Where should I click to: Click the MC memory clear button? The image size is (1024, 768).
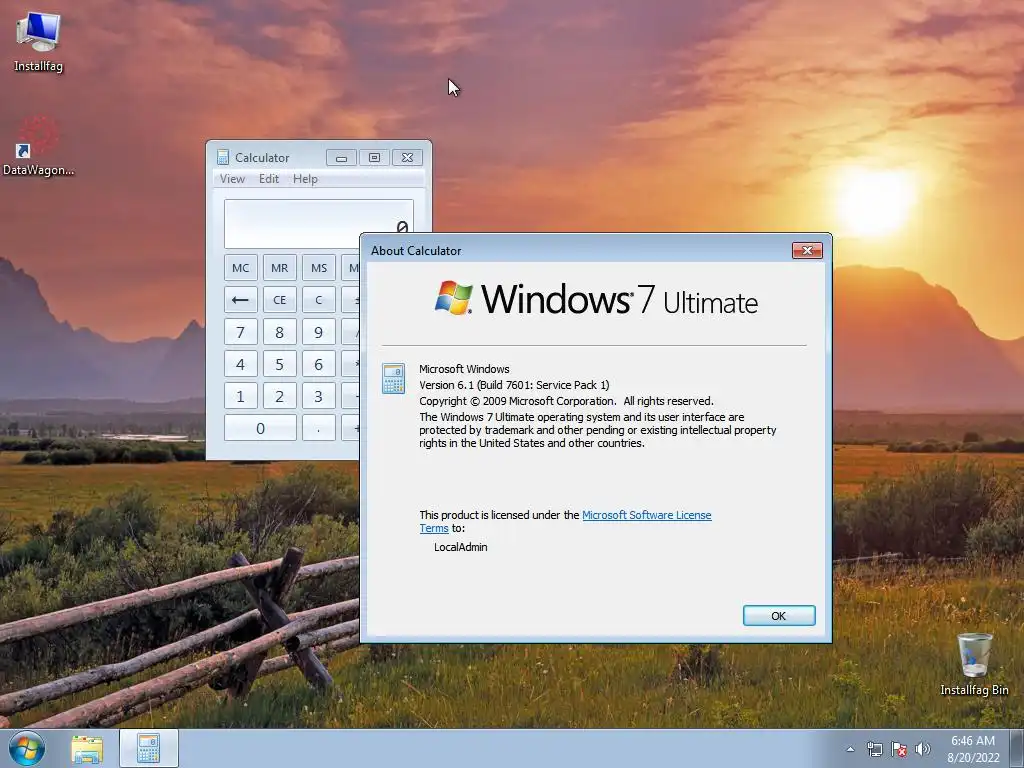[x=240, y=268]
